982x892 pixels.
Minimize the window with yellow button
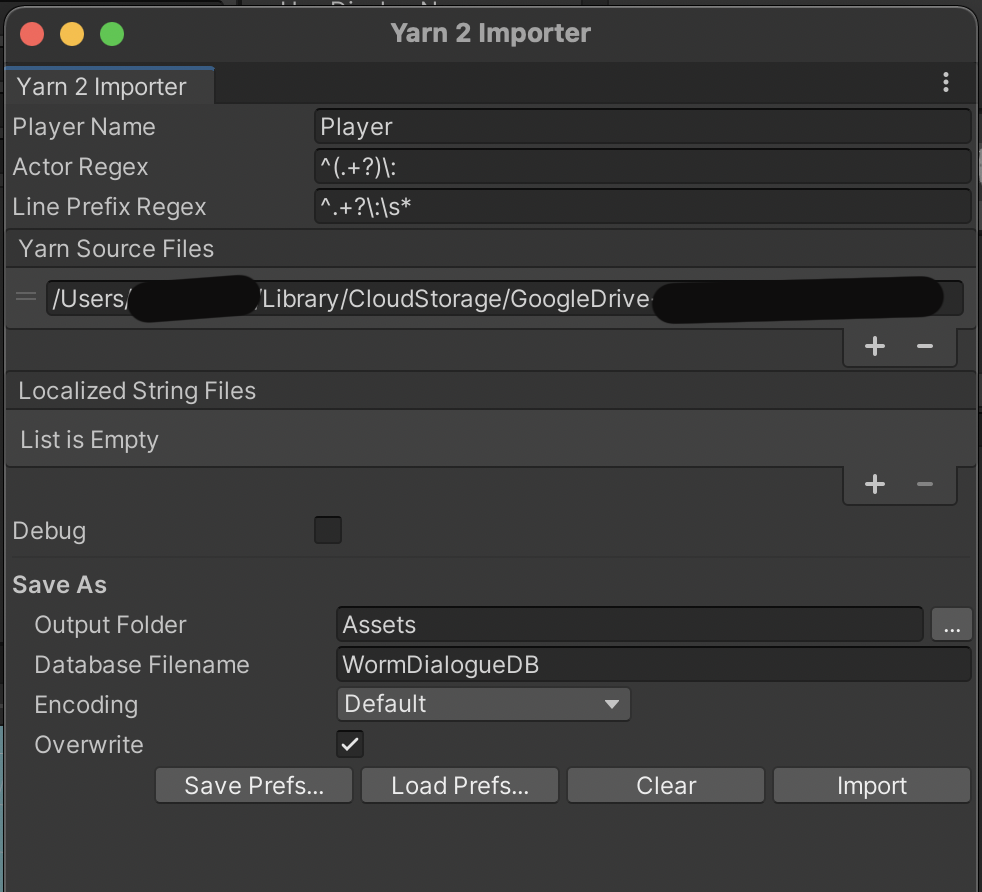72,34
